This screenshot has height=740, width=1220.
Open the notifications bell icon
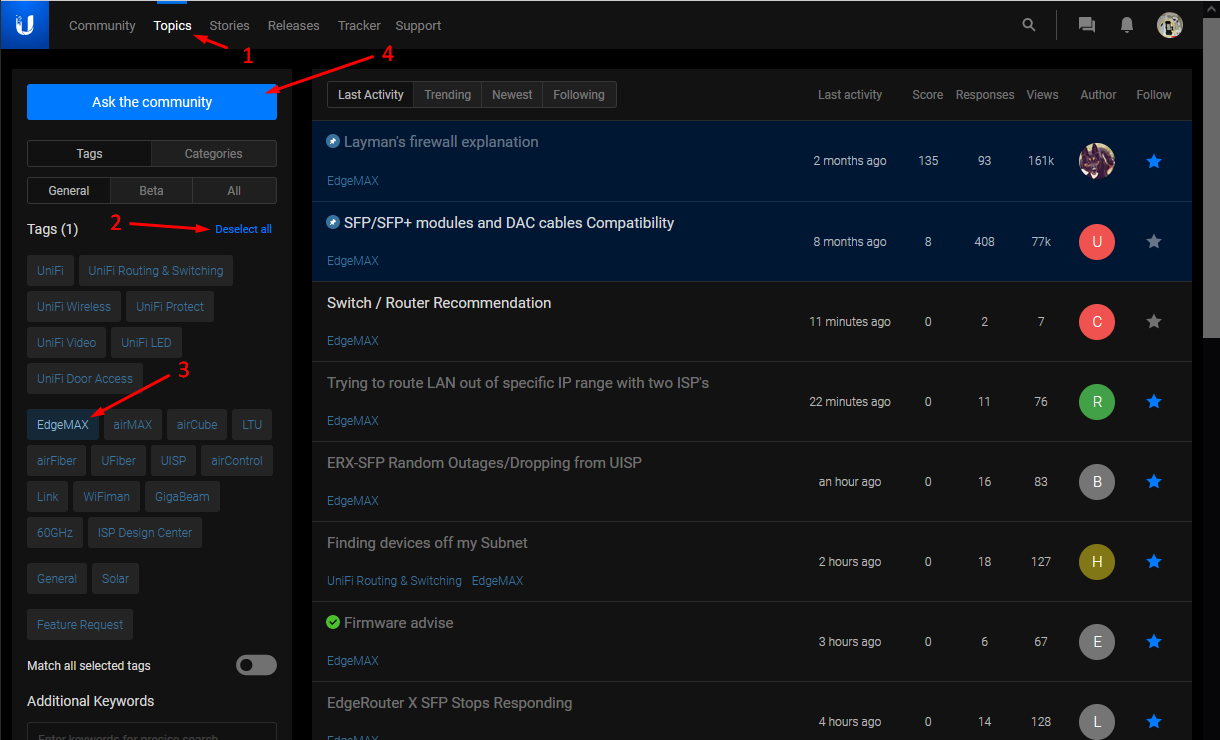pos(1127,25)
